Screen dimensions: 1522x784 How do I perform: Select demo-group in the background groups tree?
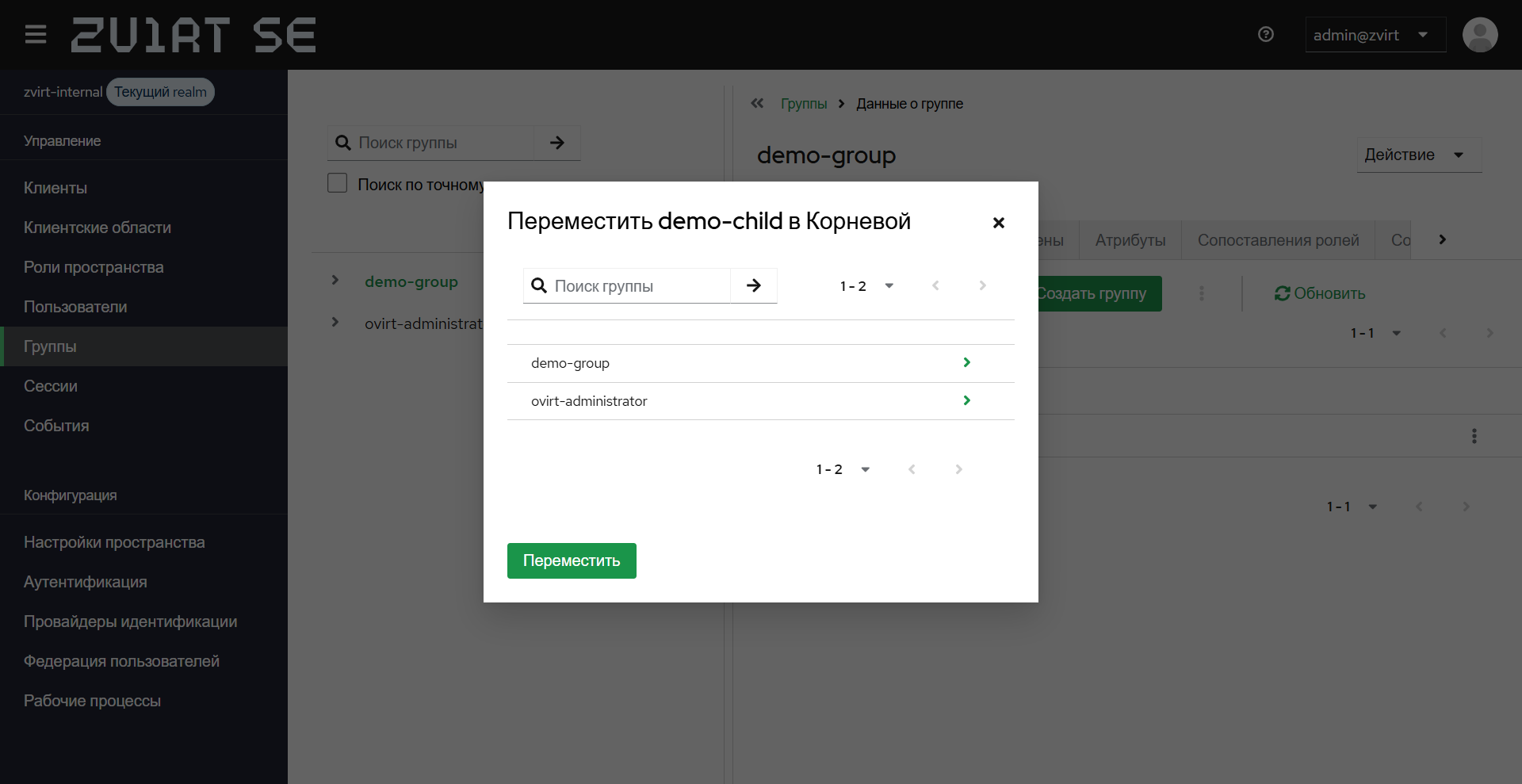coord(411,281)
